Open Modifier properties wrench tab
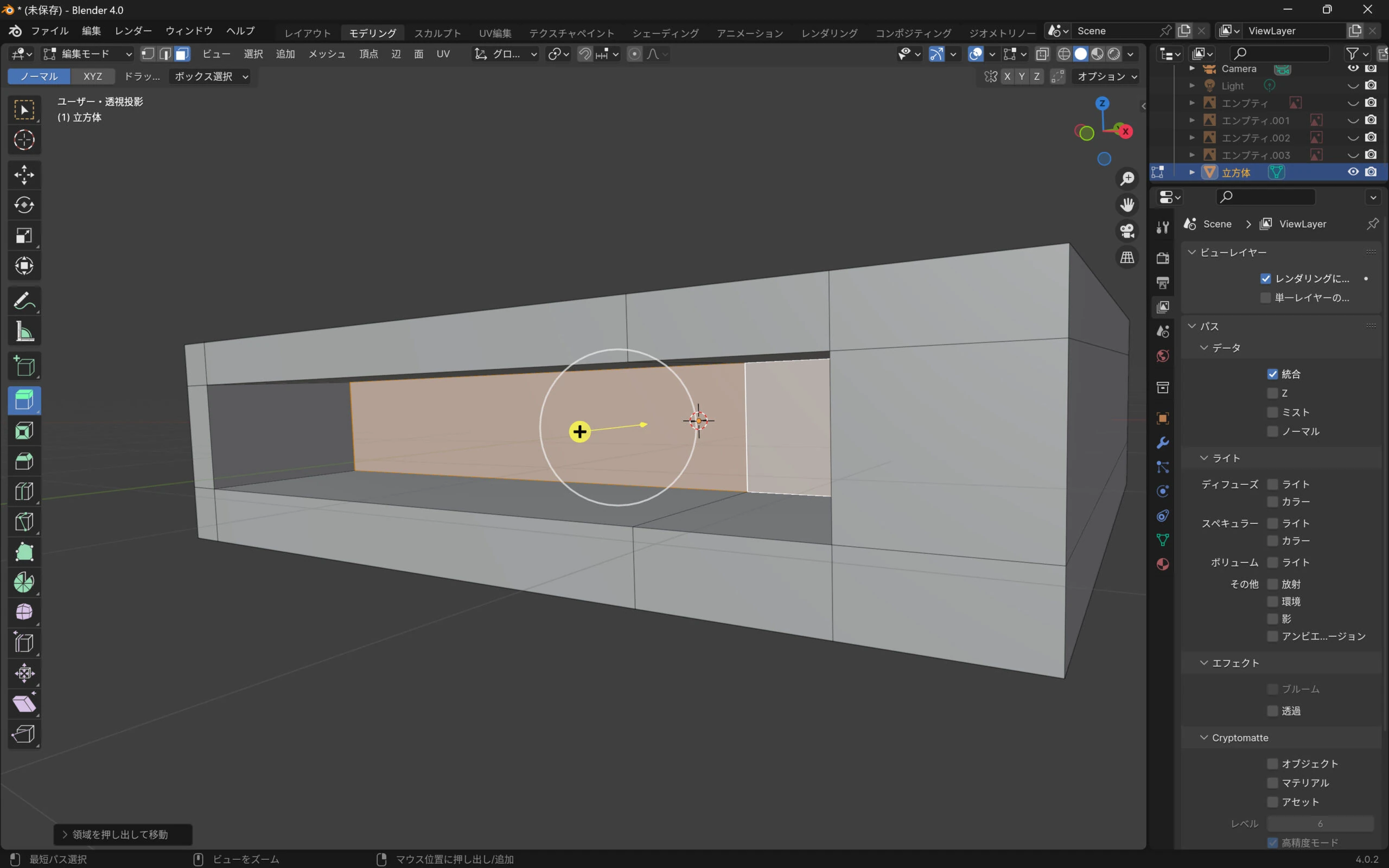The image size is (1389, 868). [1163, 443]
